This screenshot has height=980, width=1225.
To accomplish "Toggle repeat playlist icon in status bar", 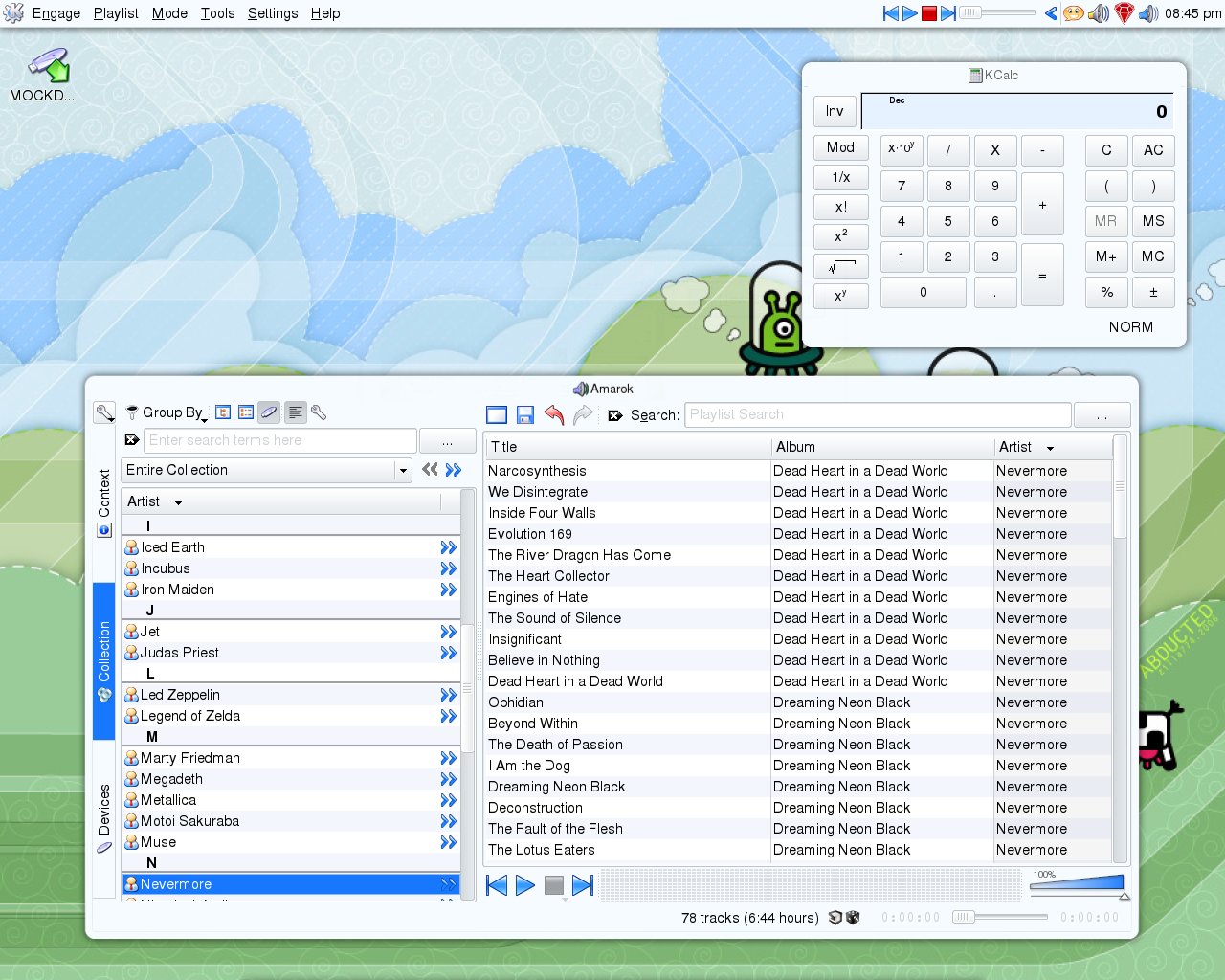I will [x=835, y=917].
